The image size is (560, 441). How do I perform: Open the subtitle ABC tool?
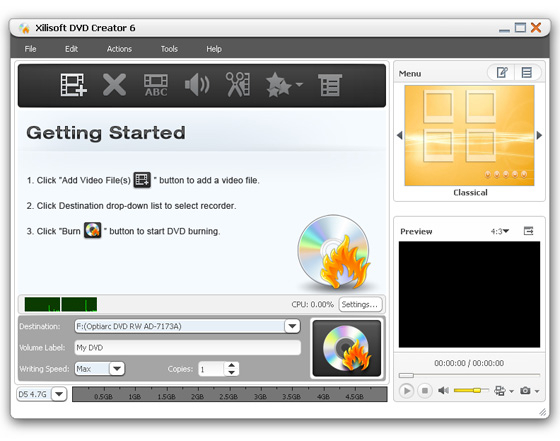(x=156, y=85)
